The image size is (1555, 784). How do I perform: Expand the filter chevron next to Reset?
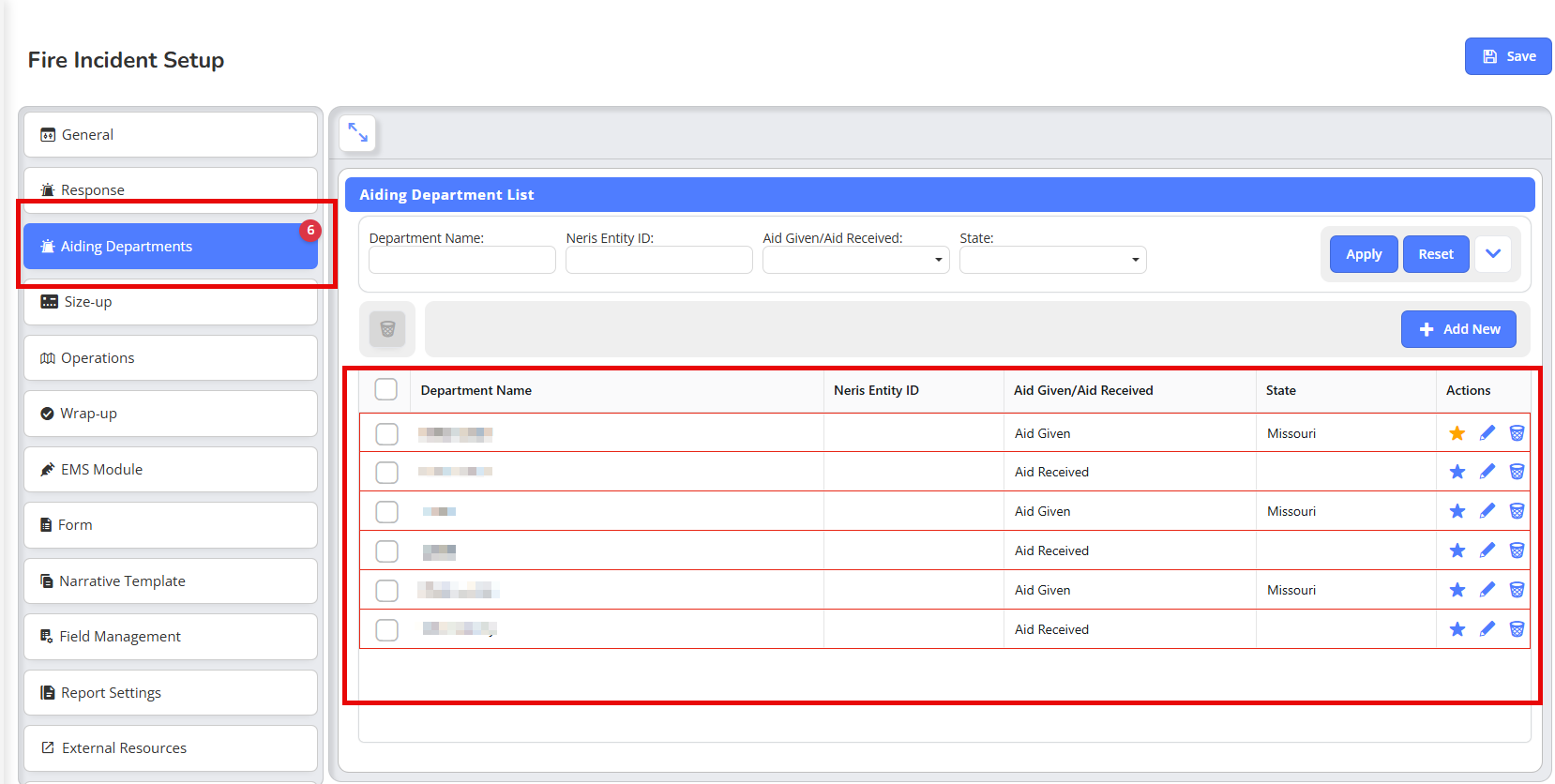tap(1493, 254)
